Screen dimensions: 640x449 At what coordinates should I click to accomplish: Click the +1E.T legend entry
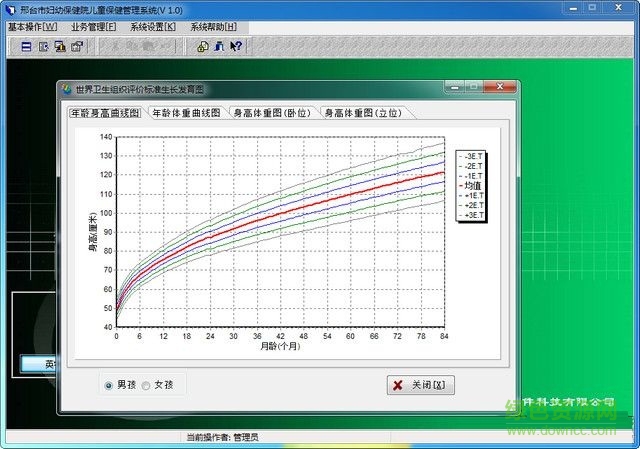tap(471, 196)
